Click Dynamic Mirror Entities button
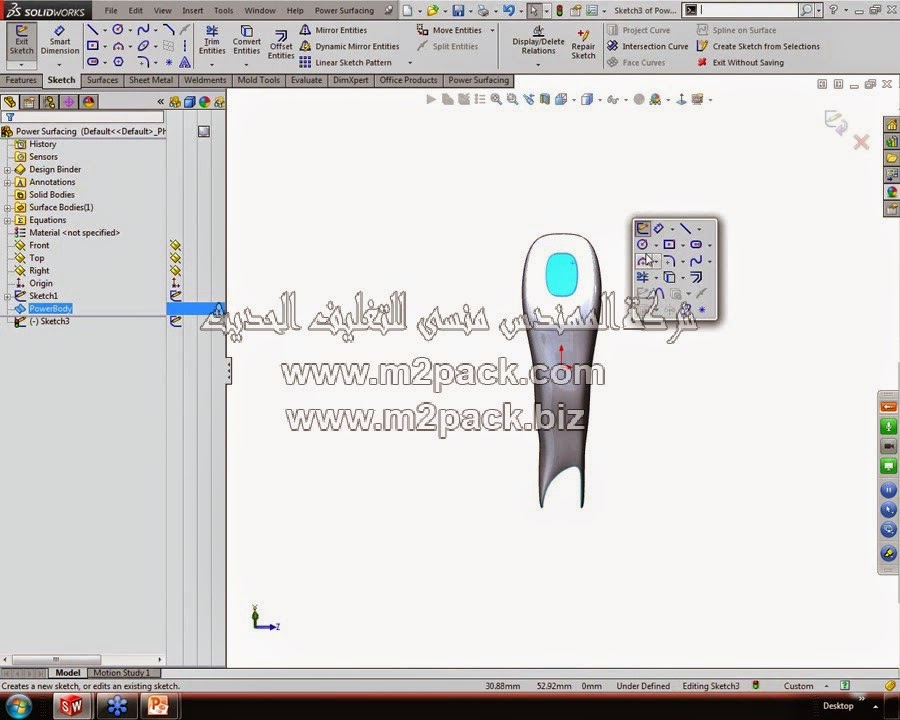 pyautogui.click(x=350, y=46)
